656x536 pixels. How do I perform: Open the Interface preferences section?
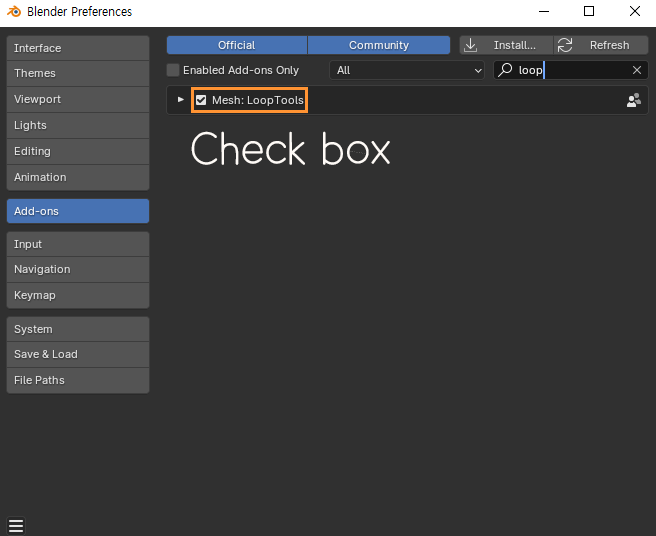click(x=78, y=48)
